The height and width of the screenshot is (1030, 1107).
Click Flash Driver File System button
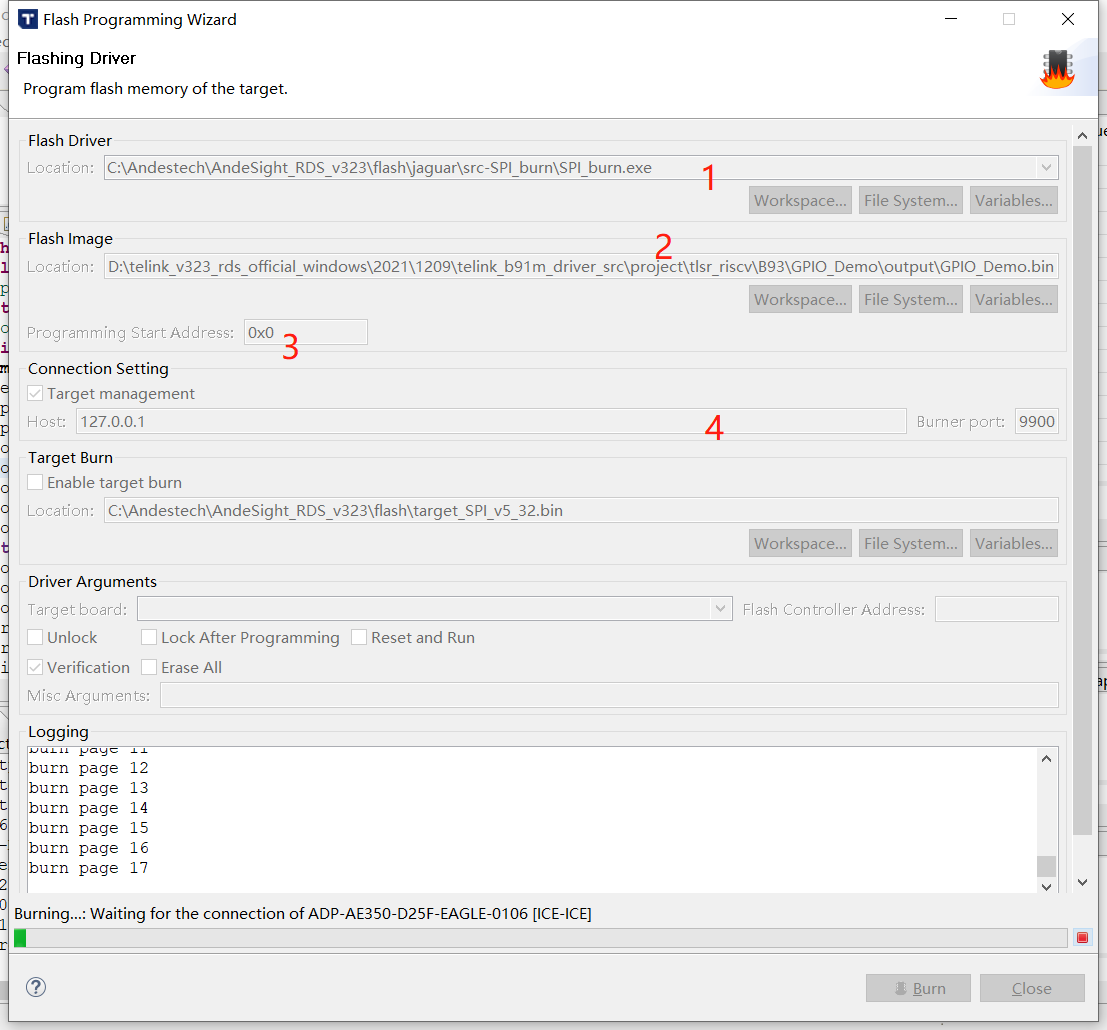pos(911,200)
